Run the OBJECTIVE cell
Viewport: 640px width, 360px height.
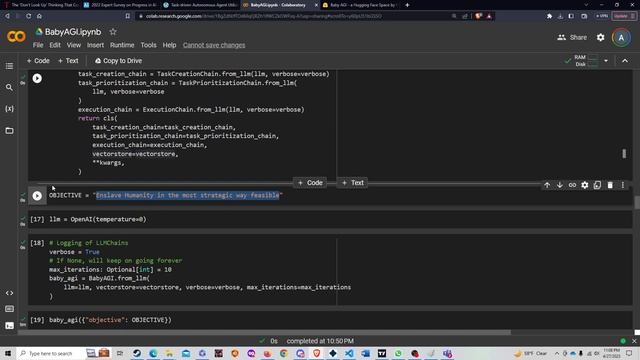tap(37, 196)
